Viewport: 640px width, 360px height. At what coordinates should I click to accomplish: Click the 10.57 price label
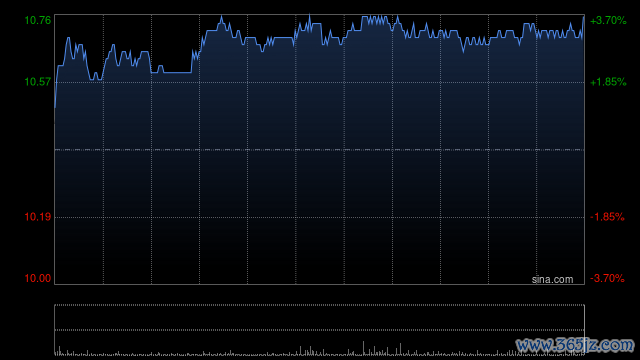tap(38, 82)
